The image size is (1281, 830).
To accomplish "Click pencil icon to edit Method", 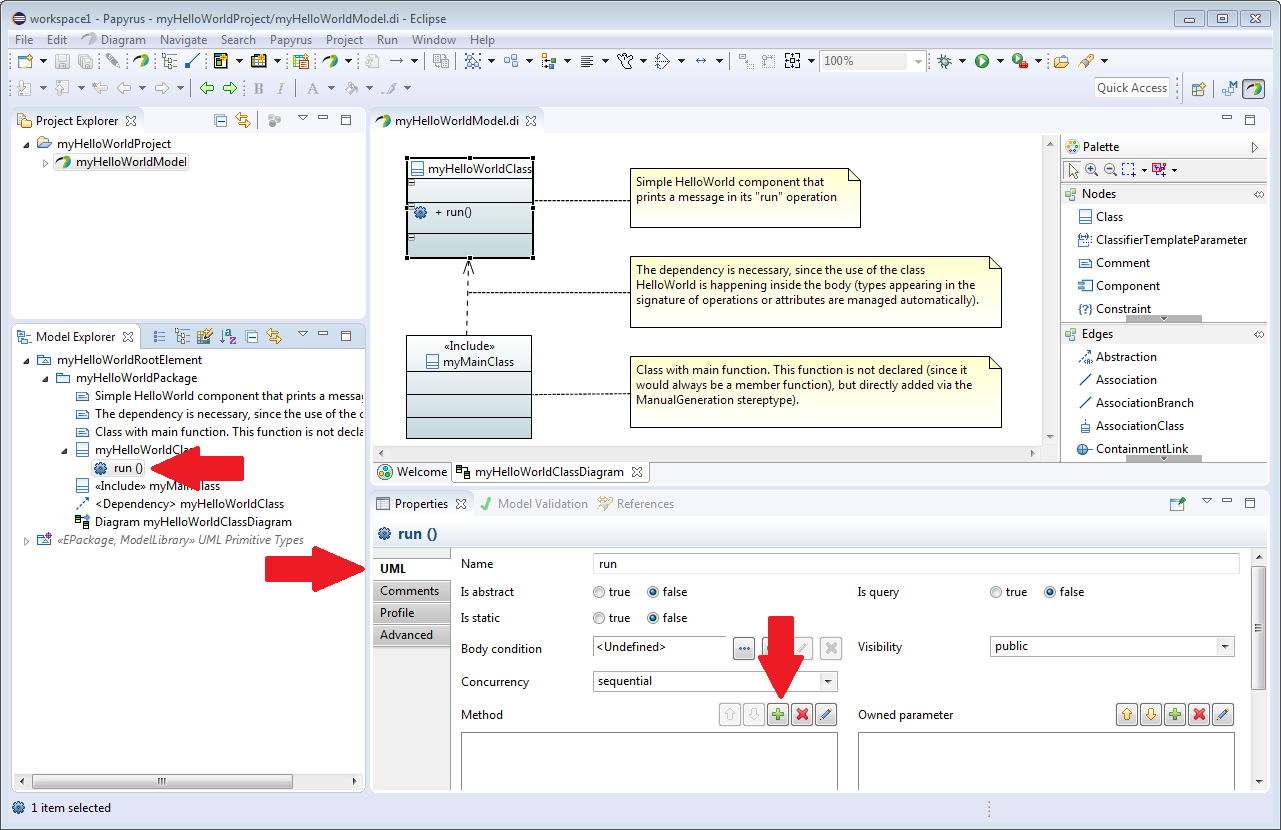I will [826, 715].
